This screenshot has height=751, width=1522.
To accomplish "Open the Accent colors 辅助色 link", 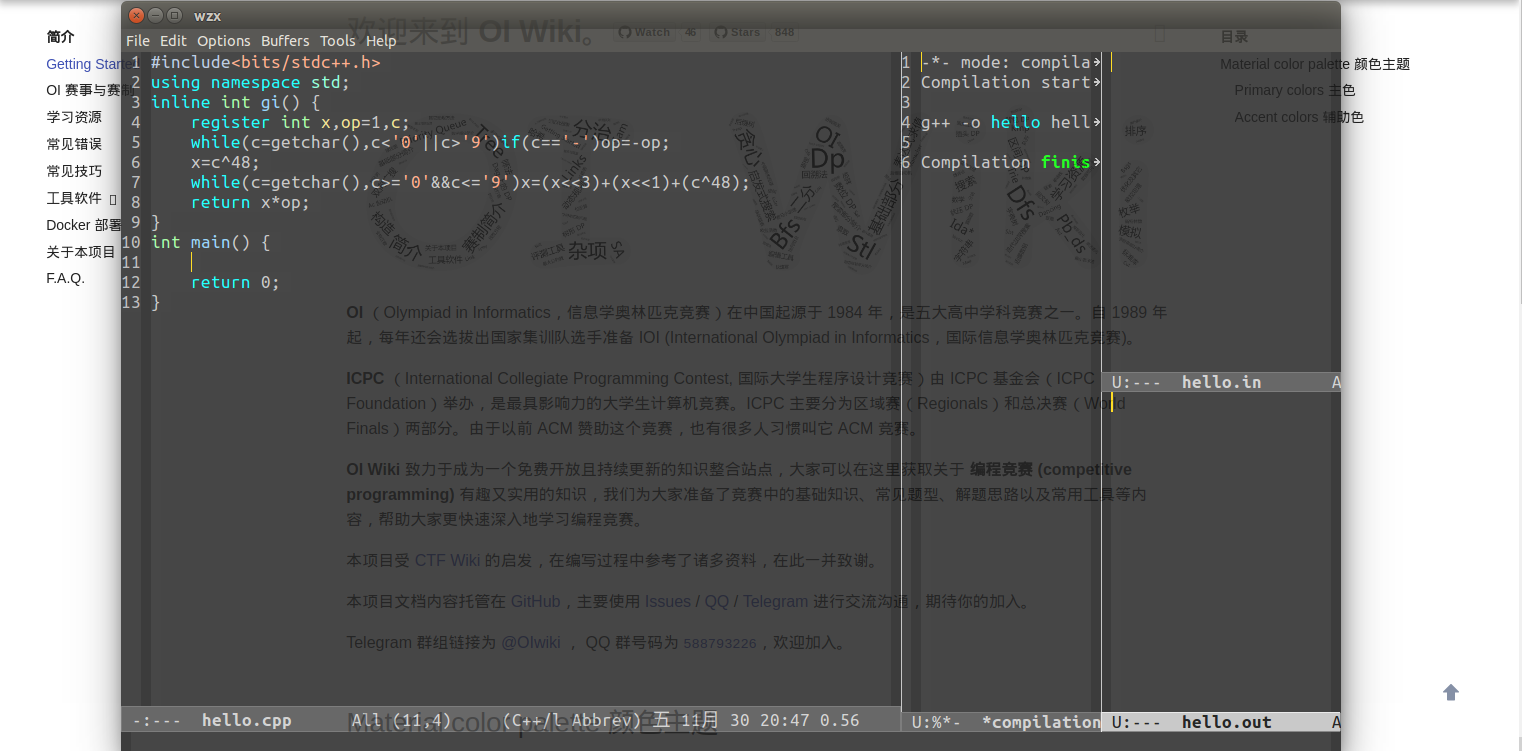I will tap(1298, 117).
